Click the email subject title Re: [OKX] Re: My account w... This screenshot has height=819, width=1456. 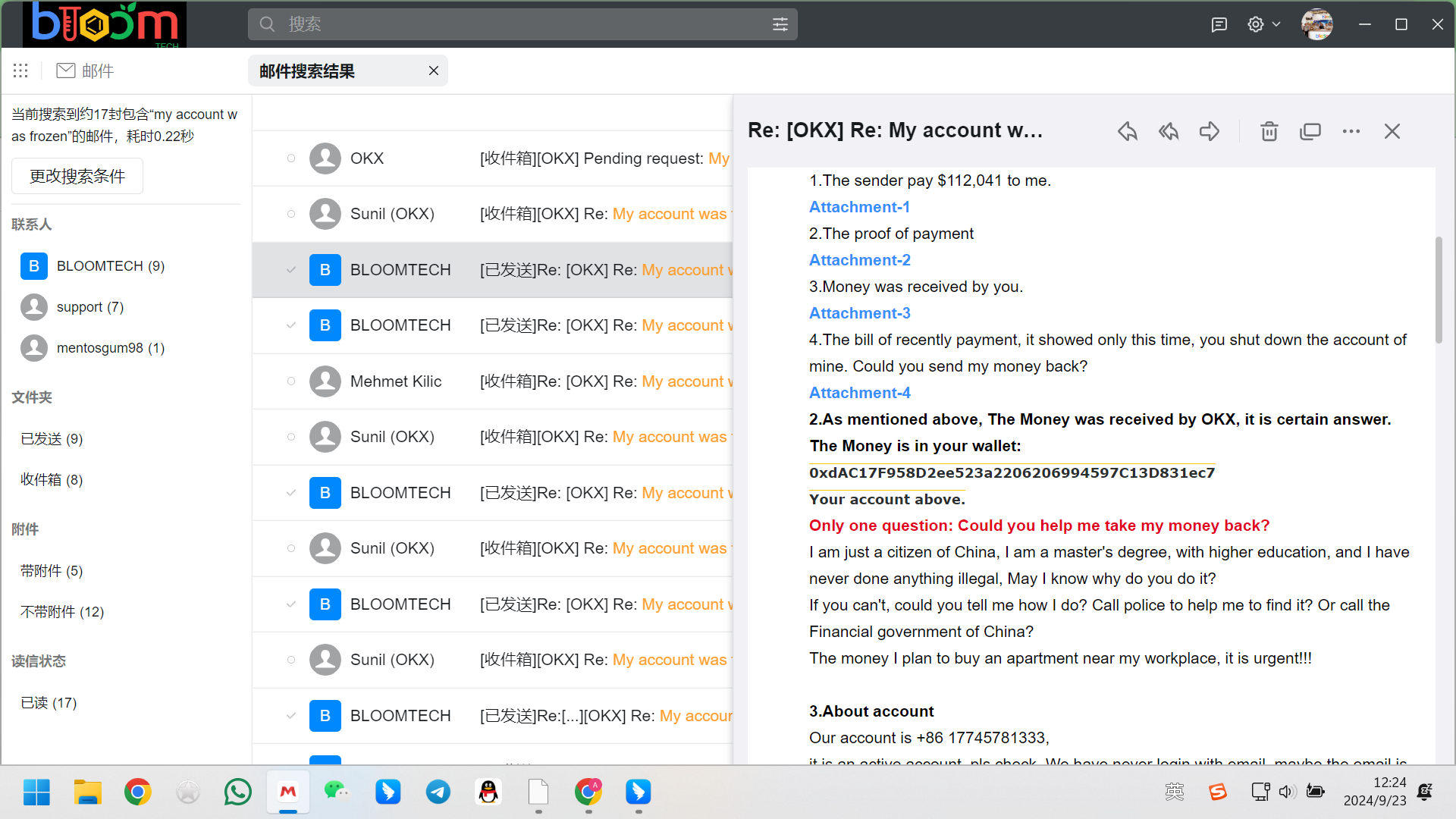pos(896,130)
